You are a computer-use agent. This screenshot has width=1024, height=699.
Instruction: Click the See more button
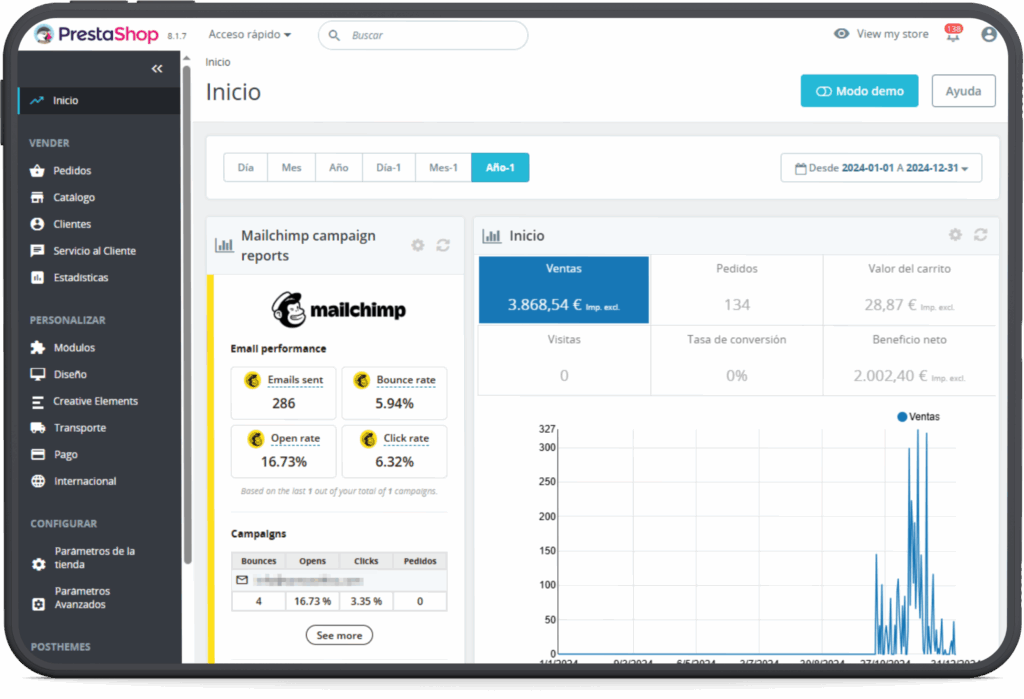(339, 635)
